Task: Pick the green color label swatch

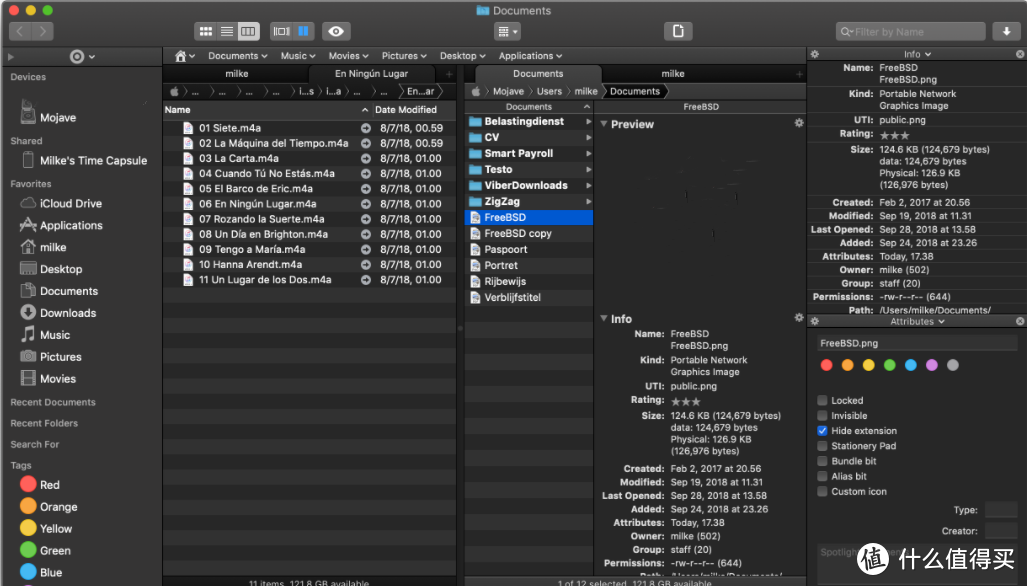Action: click(x=889, y=365)
